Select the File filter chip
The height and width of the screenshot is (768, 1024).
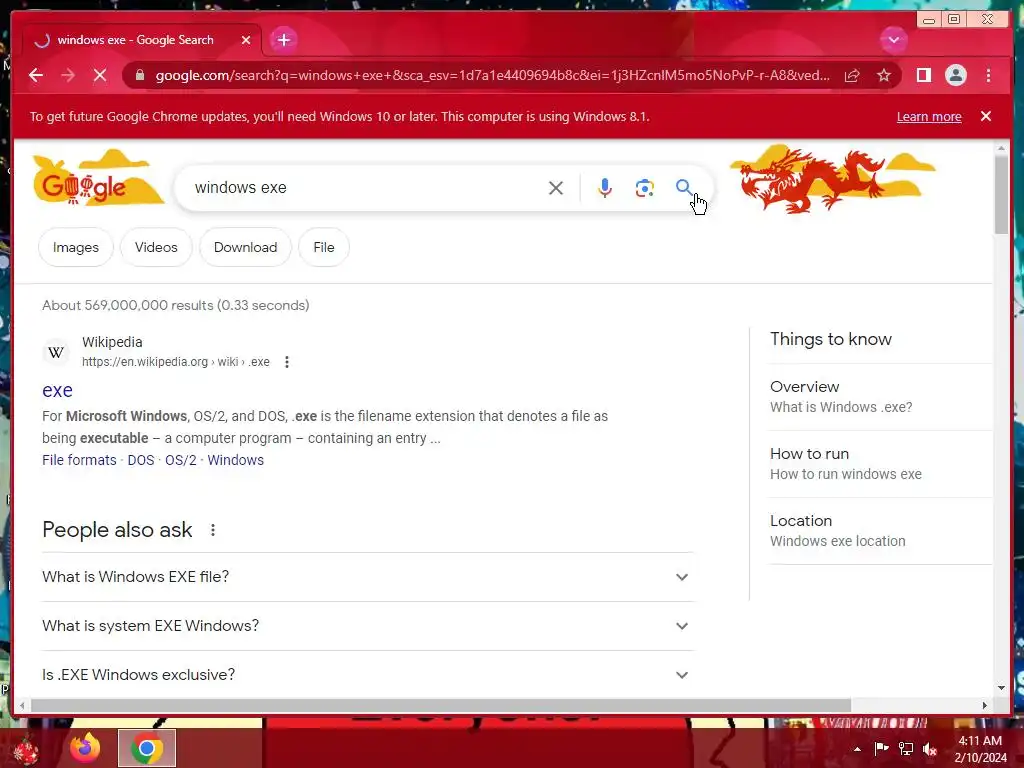point(324,248)
